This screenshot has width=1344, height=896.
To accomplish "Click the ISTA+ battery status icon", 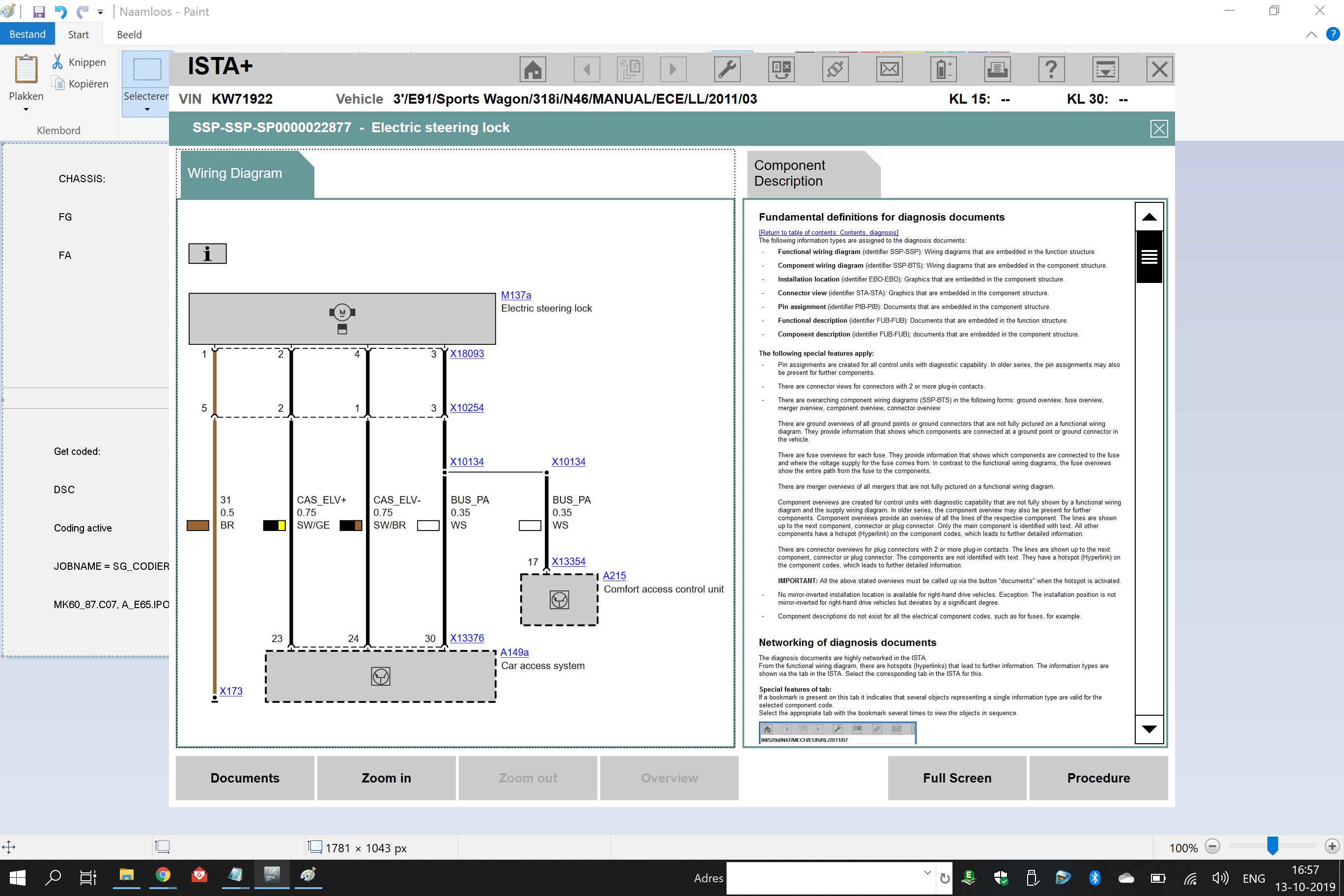I will pos(944,70).
